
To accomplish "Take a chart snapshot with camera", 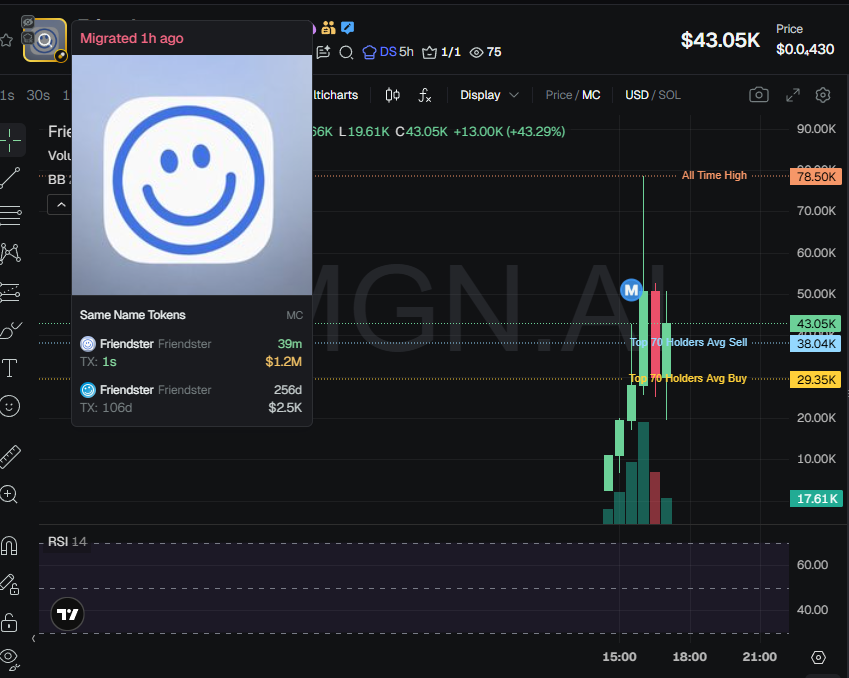I will pos(759,95).
